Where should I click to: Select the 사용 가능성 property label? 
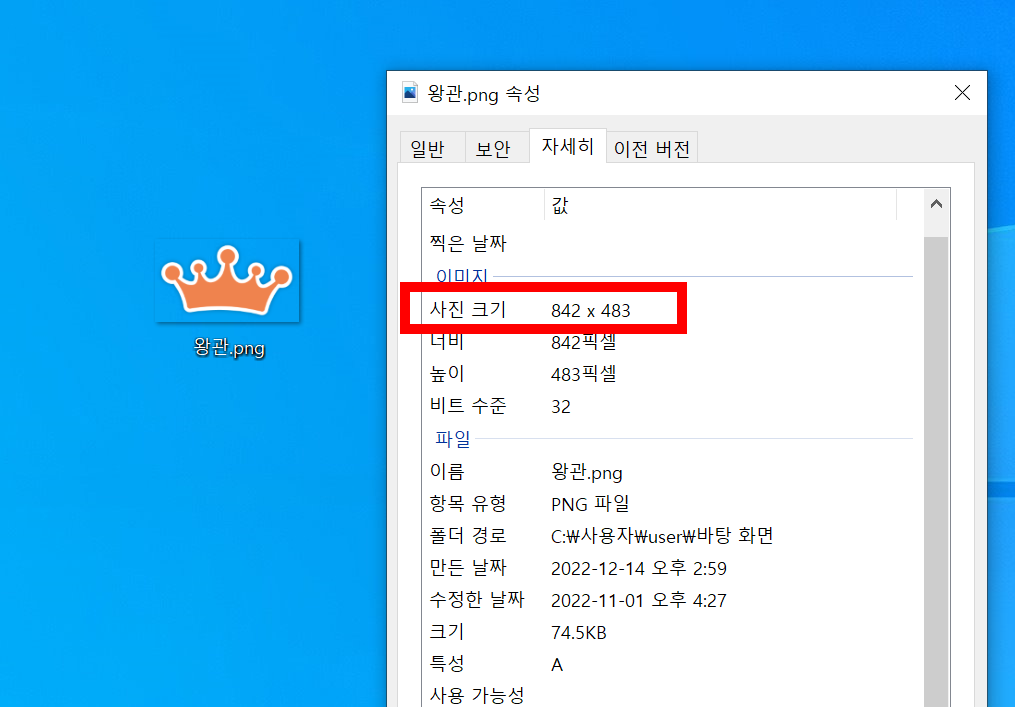coord(476,696)
